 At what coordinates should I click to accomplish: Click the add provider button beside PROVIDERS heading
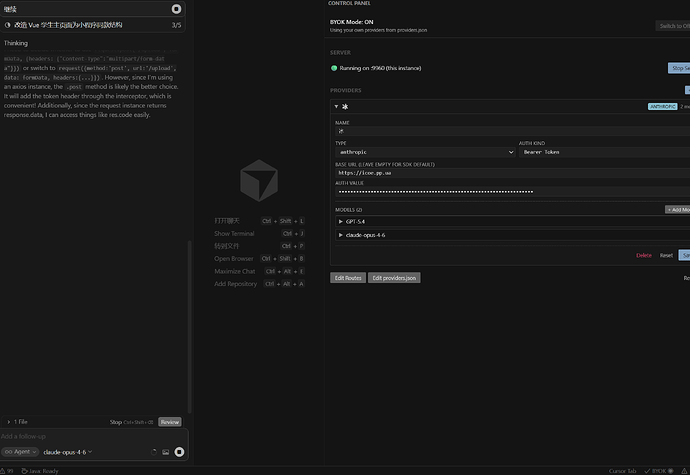pyautogui.click(x=687, y=90)
